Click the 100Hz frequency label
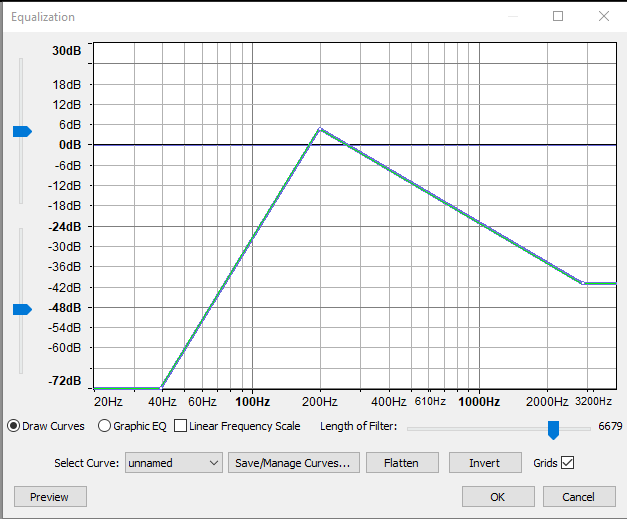The width and height of the screenshot is (627, 519). click(x=252, y=401)
